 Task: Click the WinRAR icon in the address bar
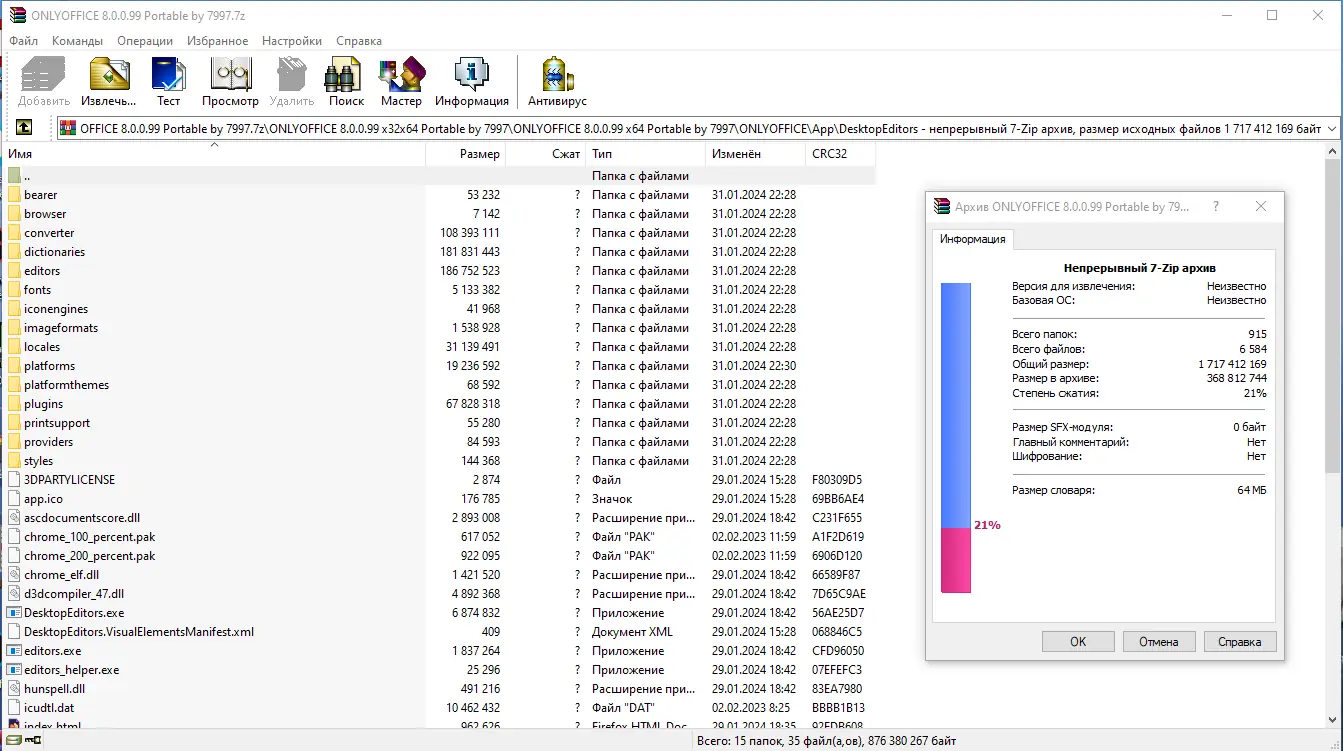(68, 128)
